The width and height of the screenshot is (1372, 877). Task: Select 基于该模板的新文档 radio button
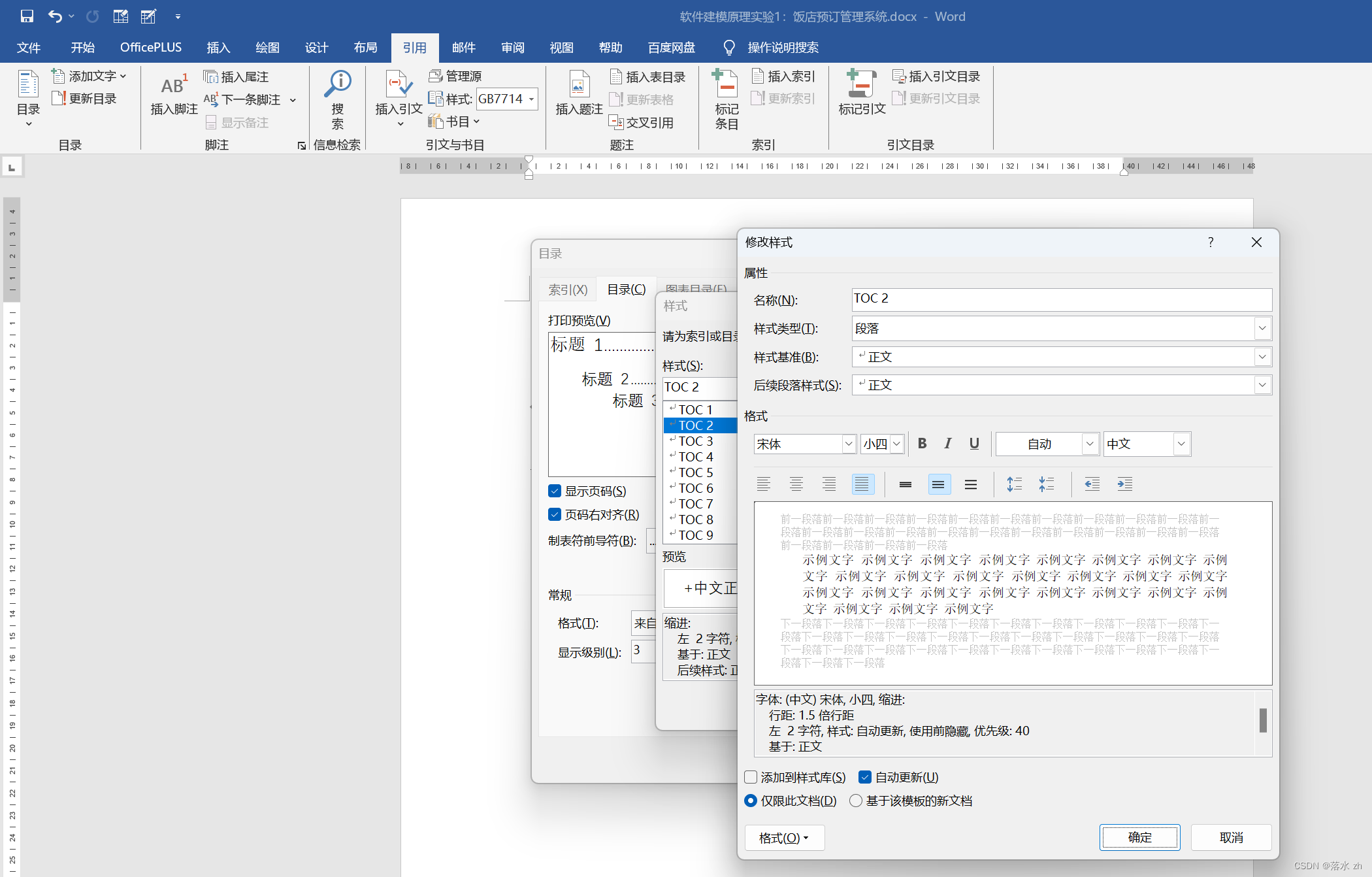coord(856,801)
